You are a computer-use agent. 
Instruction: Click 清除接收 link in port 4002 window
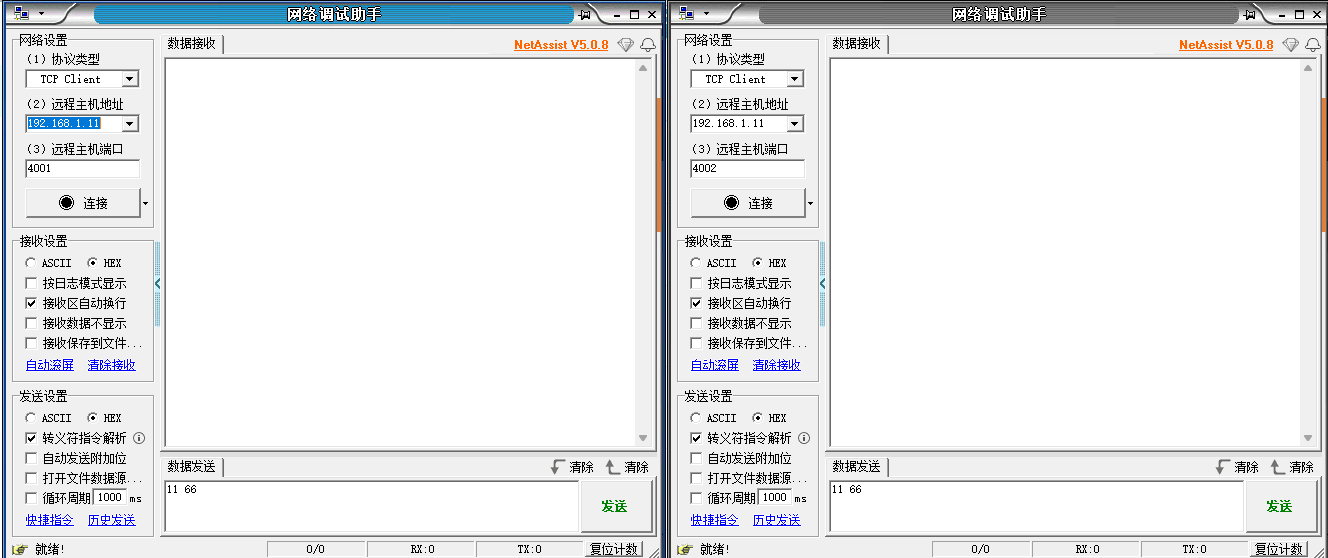[777, 365]
